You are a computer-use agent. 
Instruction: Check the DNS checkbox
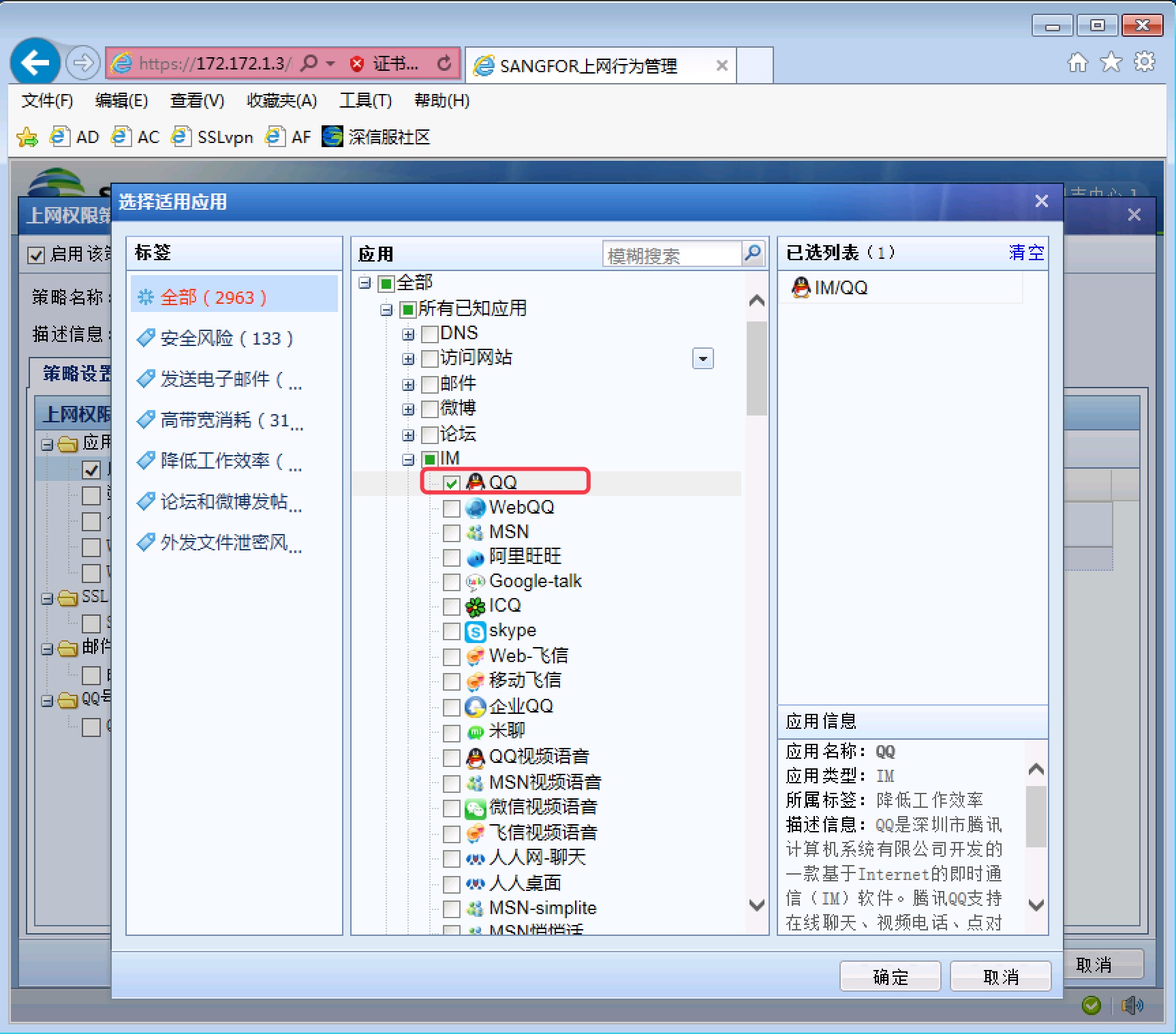coord(430,334)
